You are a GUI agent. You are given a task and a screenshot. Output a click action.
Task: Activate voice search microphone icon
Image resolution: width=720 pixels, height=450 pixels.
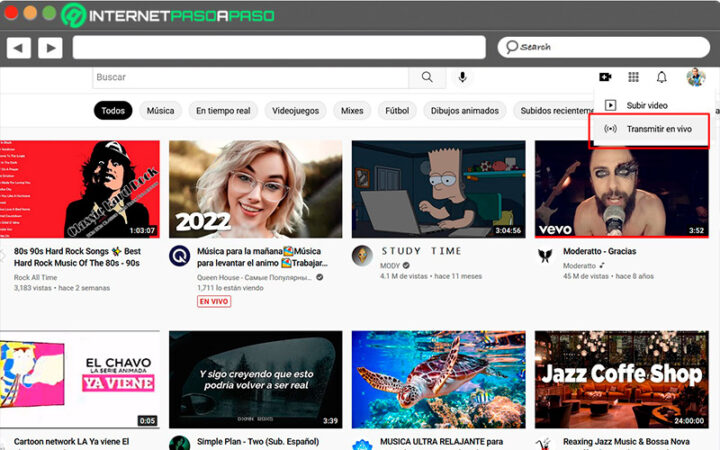(x=462, y=77)
